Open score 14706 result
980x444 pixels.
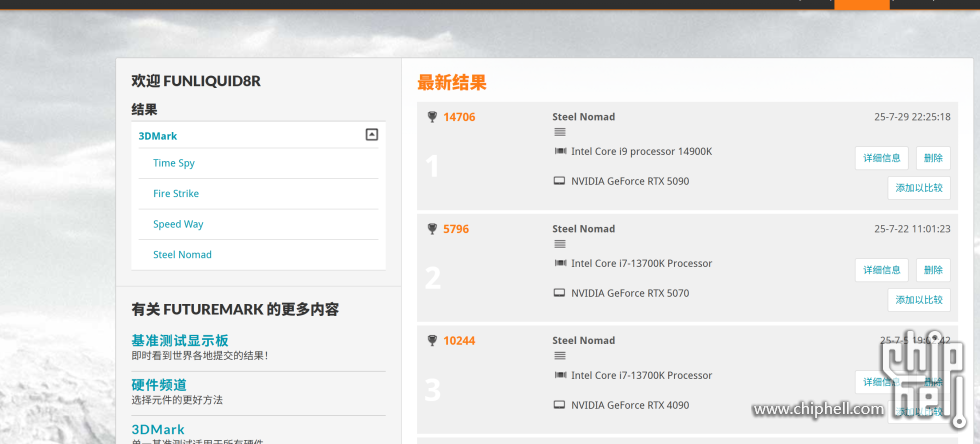459,117
